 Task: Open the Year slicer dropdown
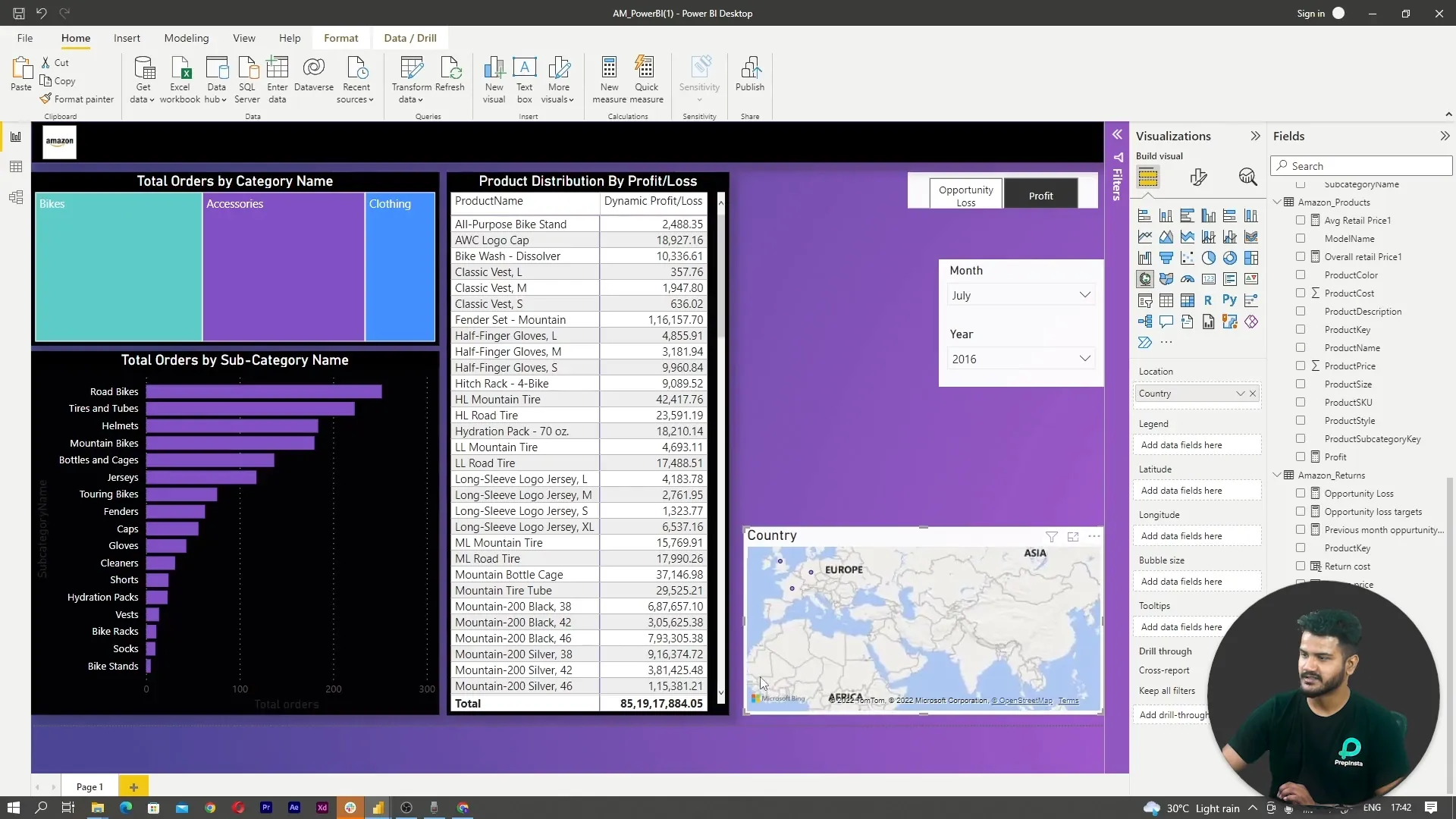pos(1084,359)
